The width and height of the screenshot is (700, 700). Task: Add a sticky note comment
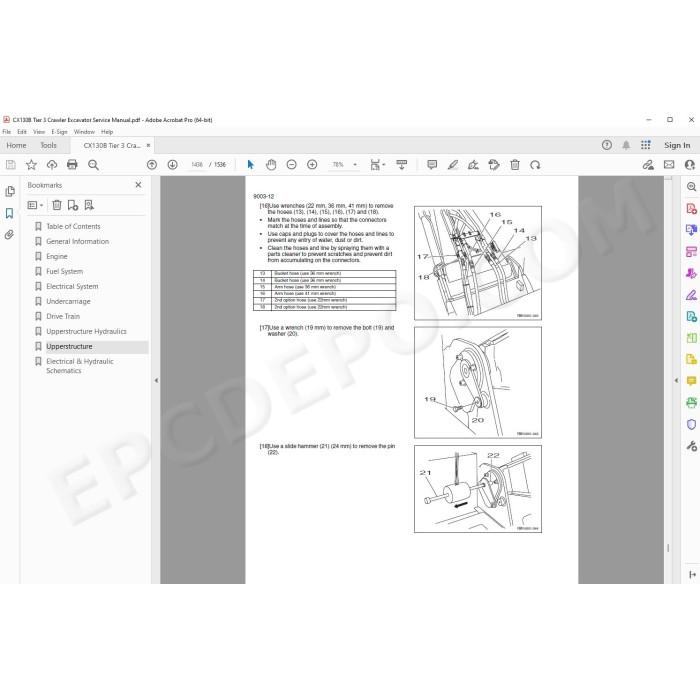(x=432, y=165)
